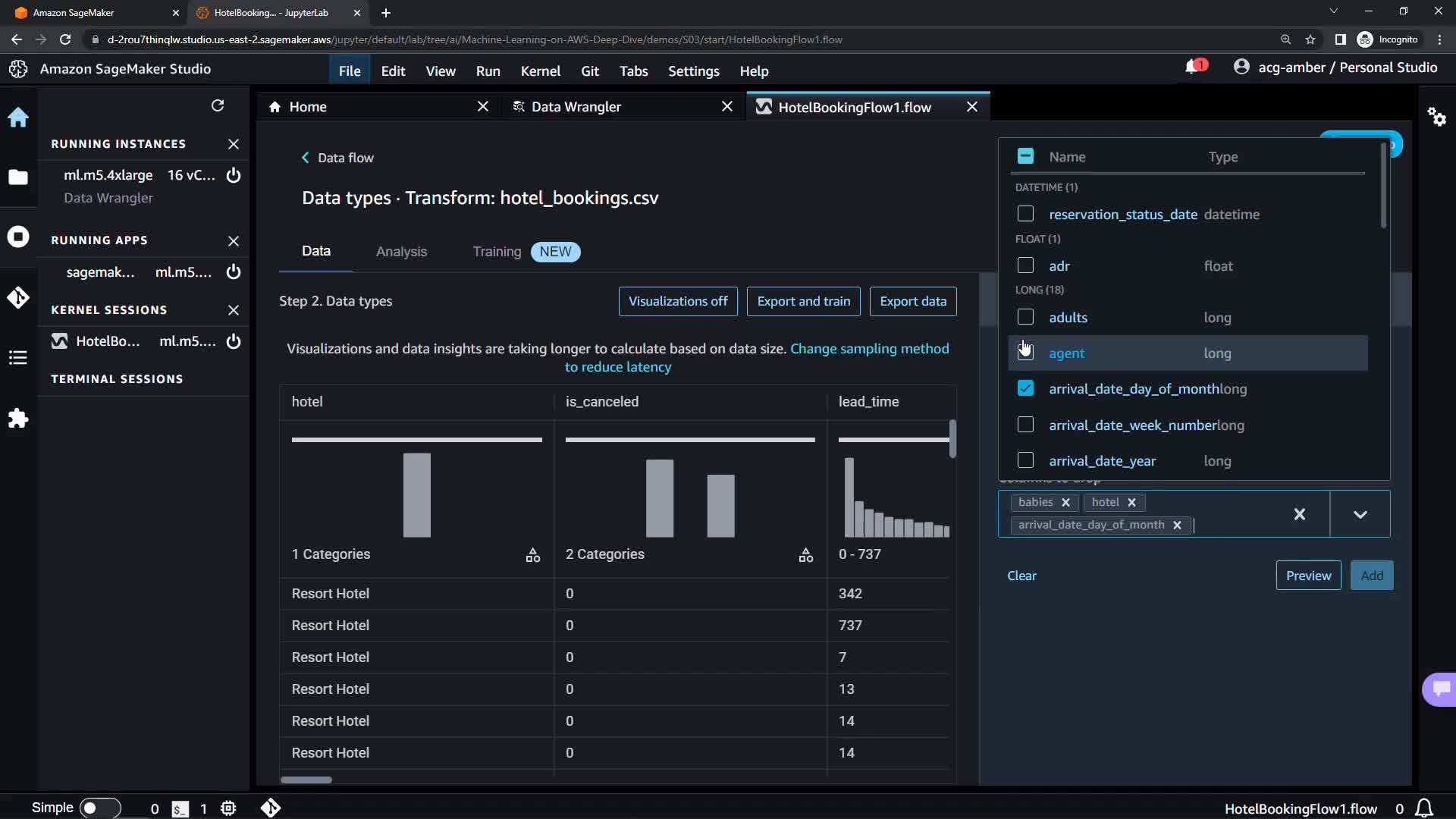The height and width of the screenshot is (819, 1456).
Task: Open notifications bell with red badge
Action: click(1193, 67)
